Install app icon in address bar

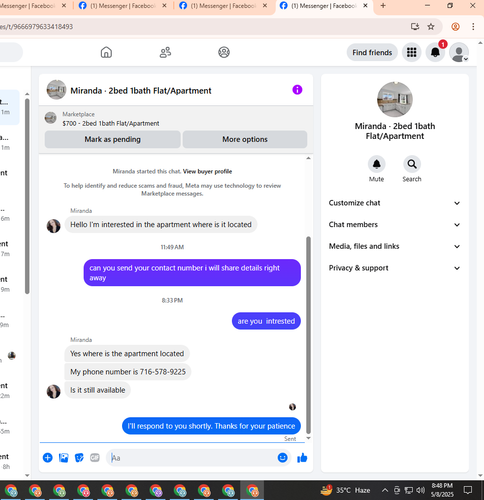tap(415, 27)
